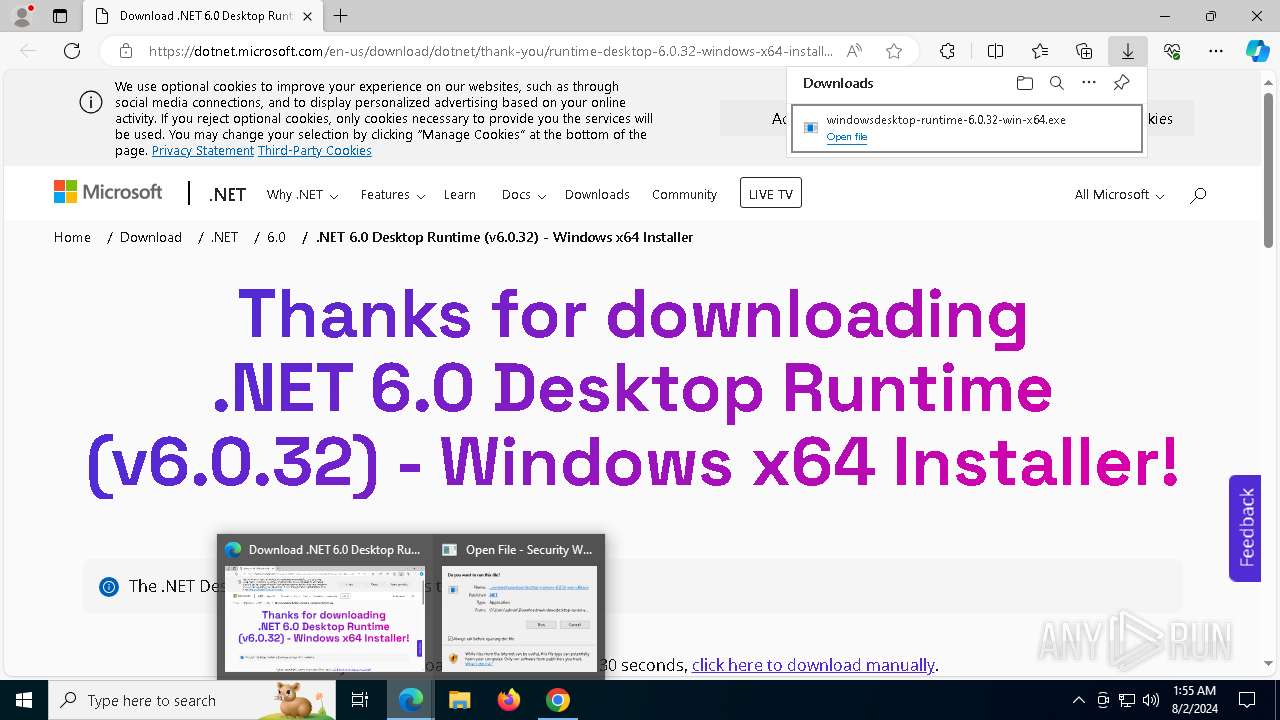The image size is (1280, 720).
Task: Open the Edge profile icon
Action: (22, 16)
